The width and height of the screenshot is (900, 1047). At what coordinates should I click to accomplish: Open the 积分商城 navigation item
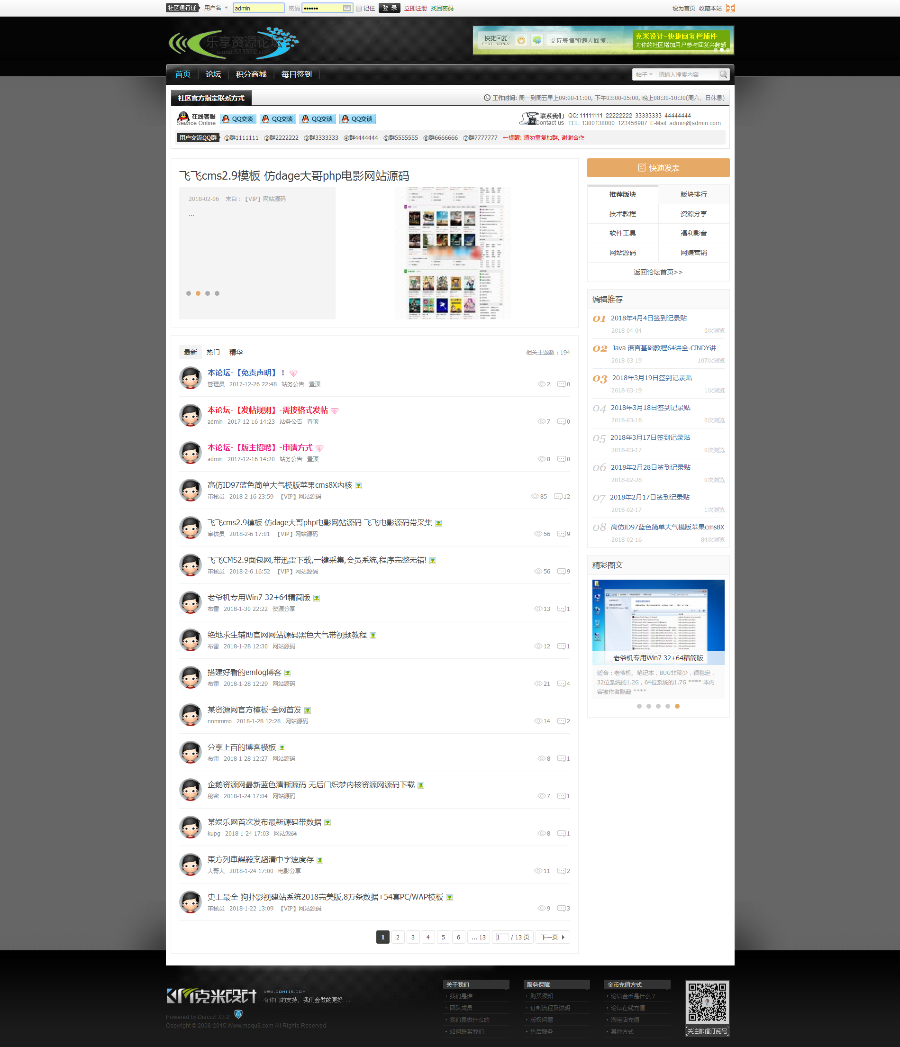tap(251, 74)
